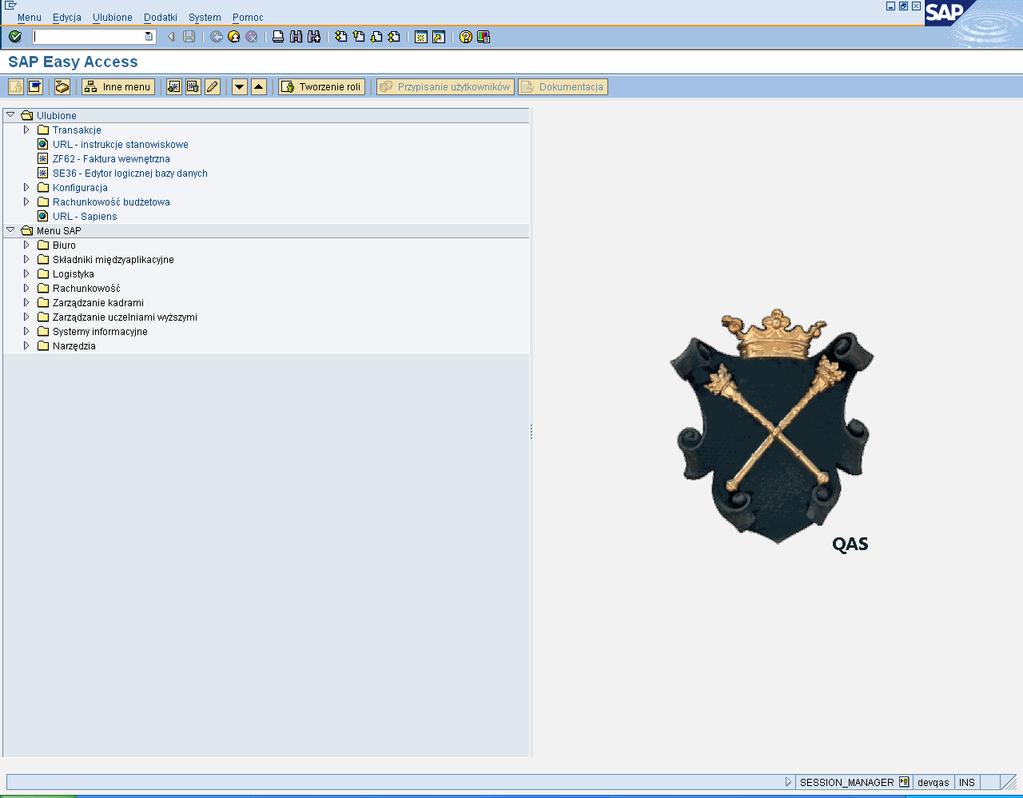Image resolution: width=1023 pixels, height=798 pixels.
Task: Open the SAP Business Workplace icon
Action: coord(62,87)
